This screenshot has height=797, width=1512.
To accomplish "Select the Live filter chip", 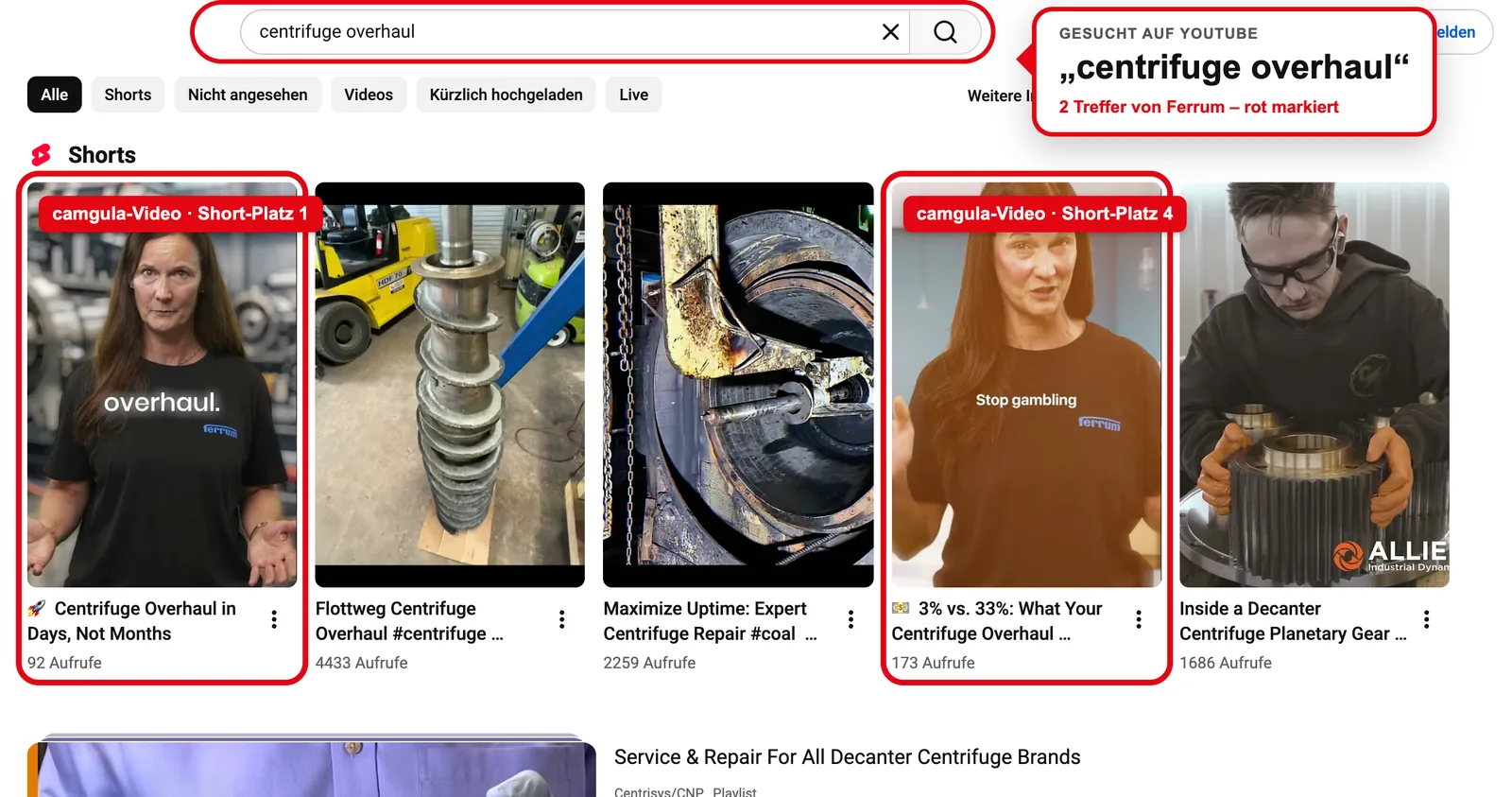I will [634, 95].
